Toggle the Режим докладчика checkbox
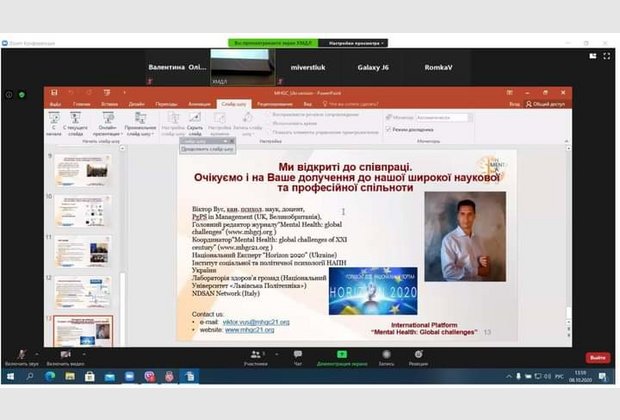This screenshot has width=620, height=420. point(388,130)
